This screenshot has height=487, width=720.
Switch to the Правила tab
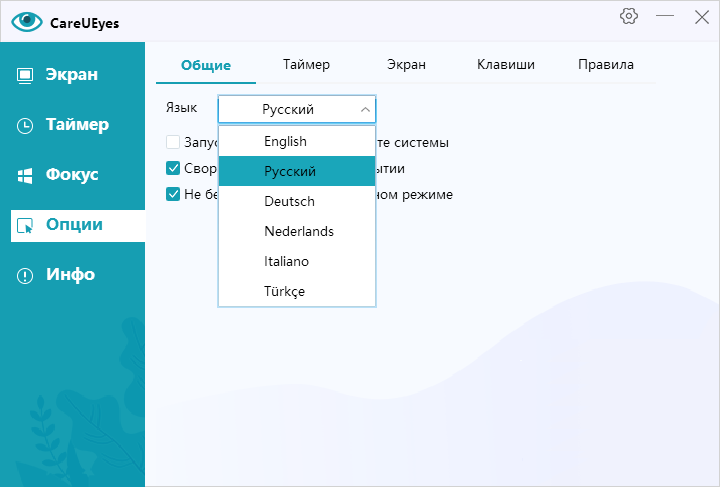pyautogui.click(x=606, y=65)
